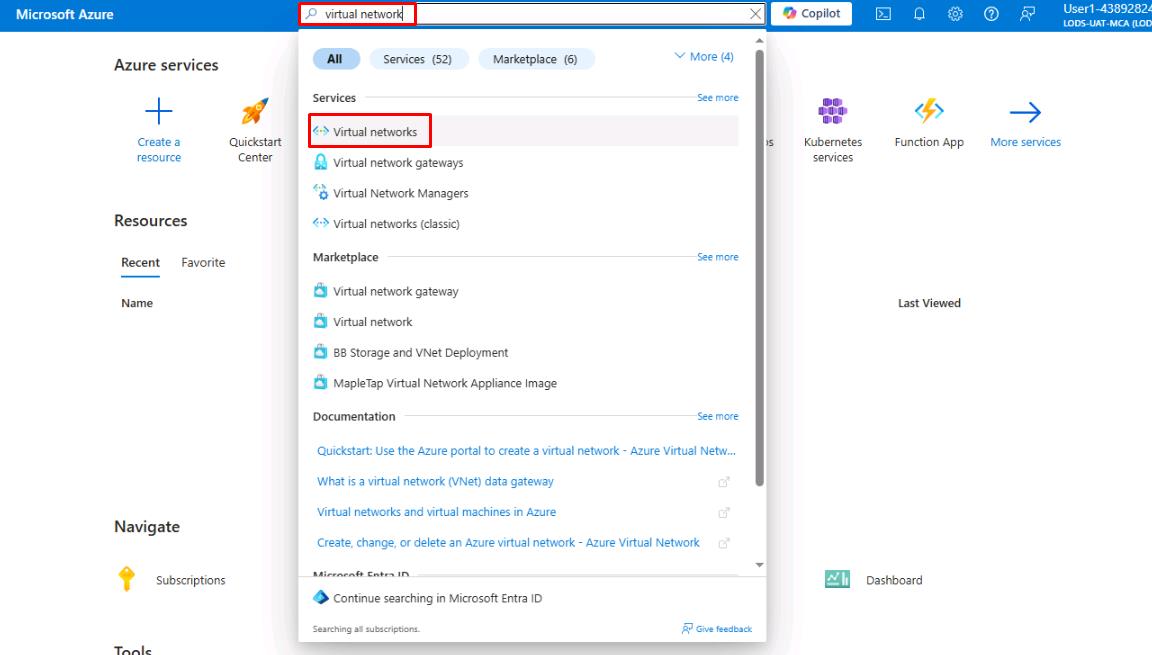Image resolution: width=1152 pixels, height=655 pixels.
Task: Click Microsoft Azure home title
Action: coord(65,14)
